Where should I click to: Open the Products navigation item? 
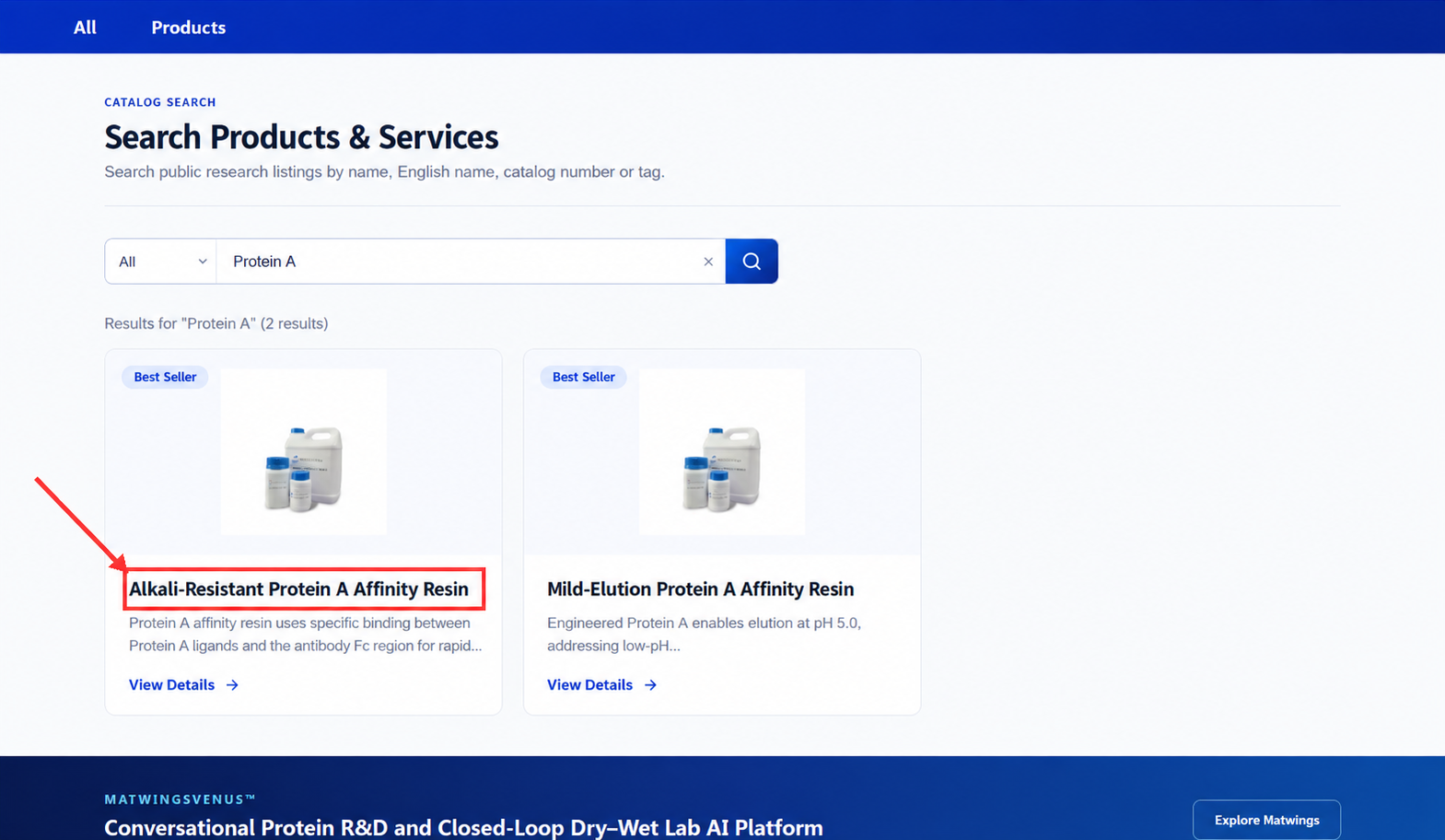pyautogui.click(x=188, y=28)
